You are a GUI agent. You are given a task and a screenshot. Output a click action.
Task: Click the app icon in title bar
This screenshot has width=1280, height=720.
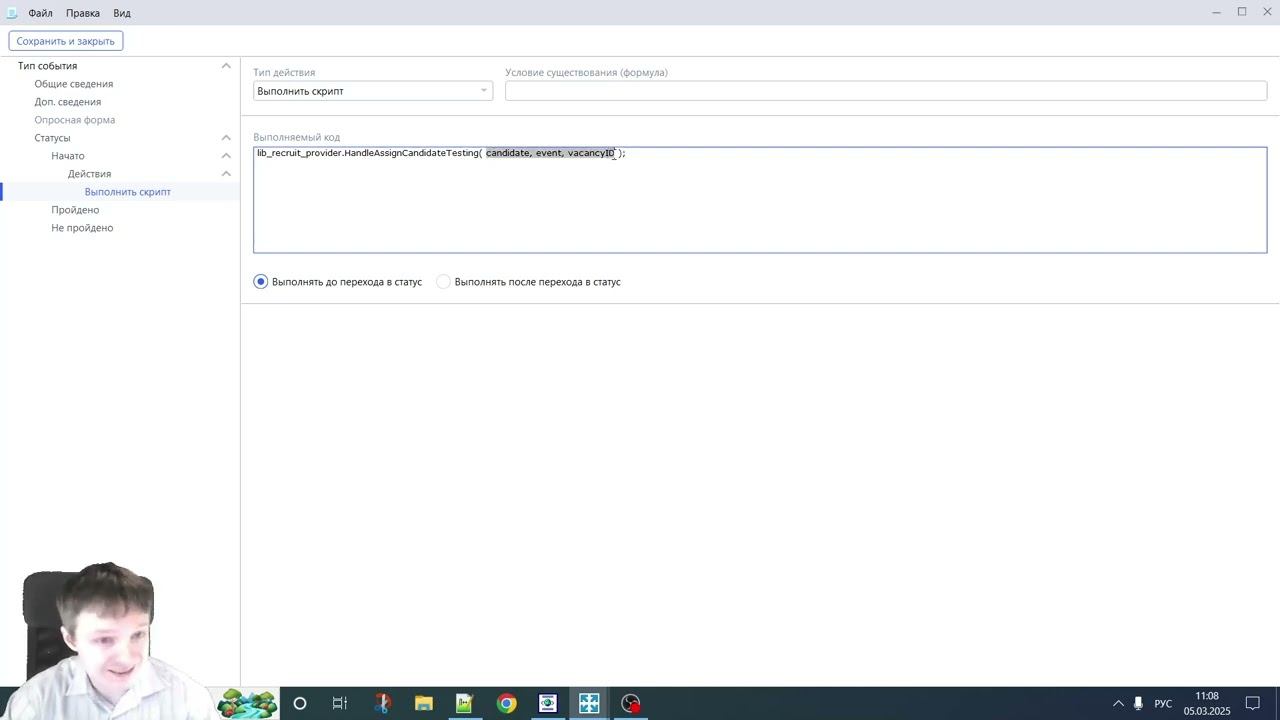(x=11, y=13)
